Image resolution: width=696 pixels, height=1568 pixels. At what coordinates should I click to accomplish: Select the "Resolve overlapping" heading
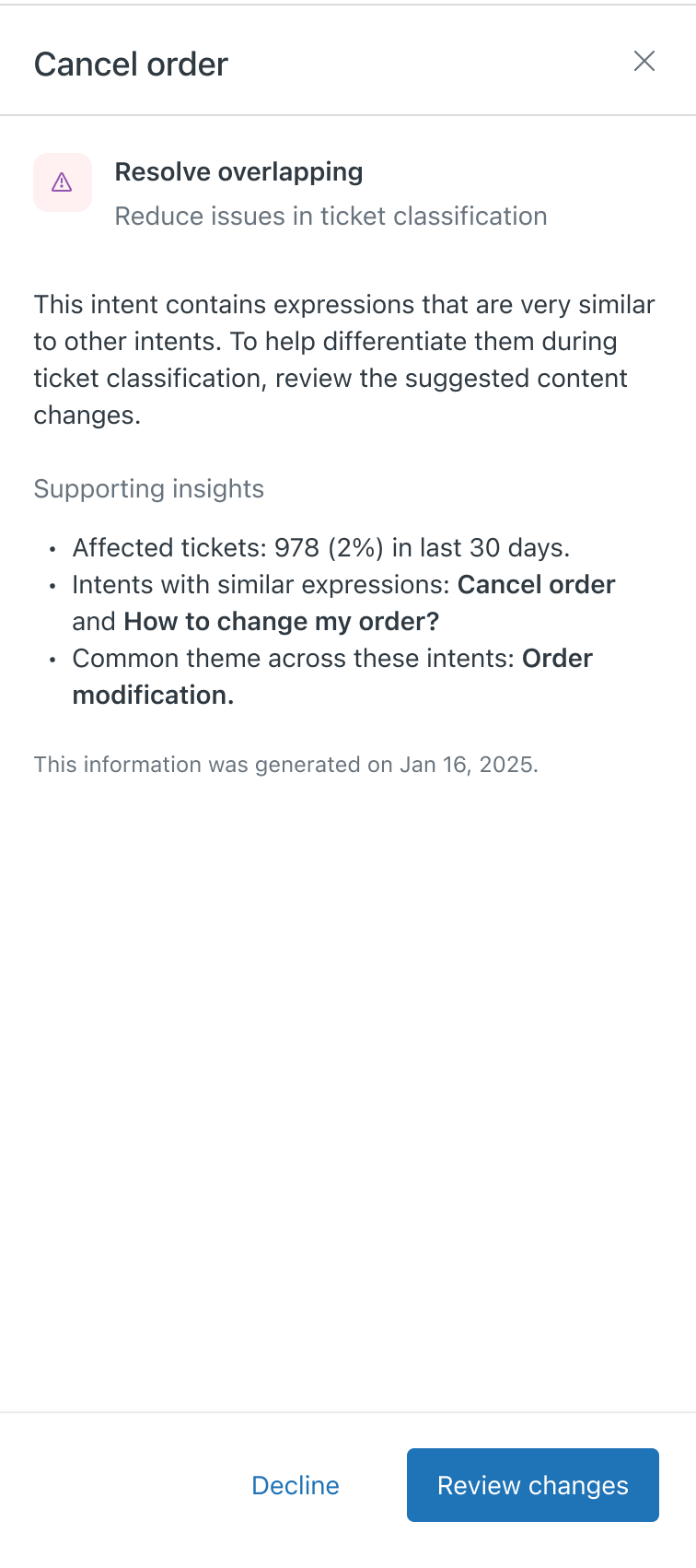pos(238,172)
